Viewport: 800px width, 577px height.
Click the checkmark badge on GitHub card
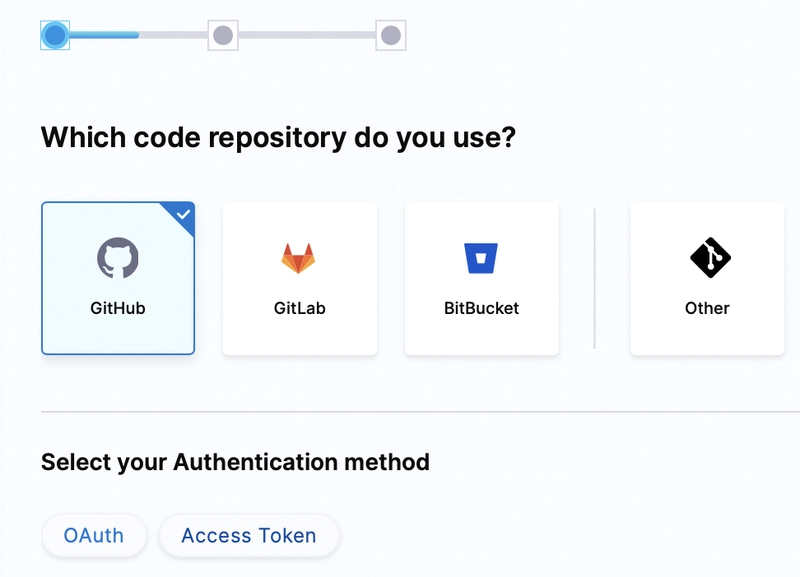(x=183, y=213)
